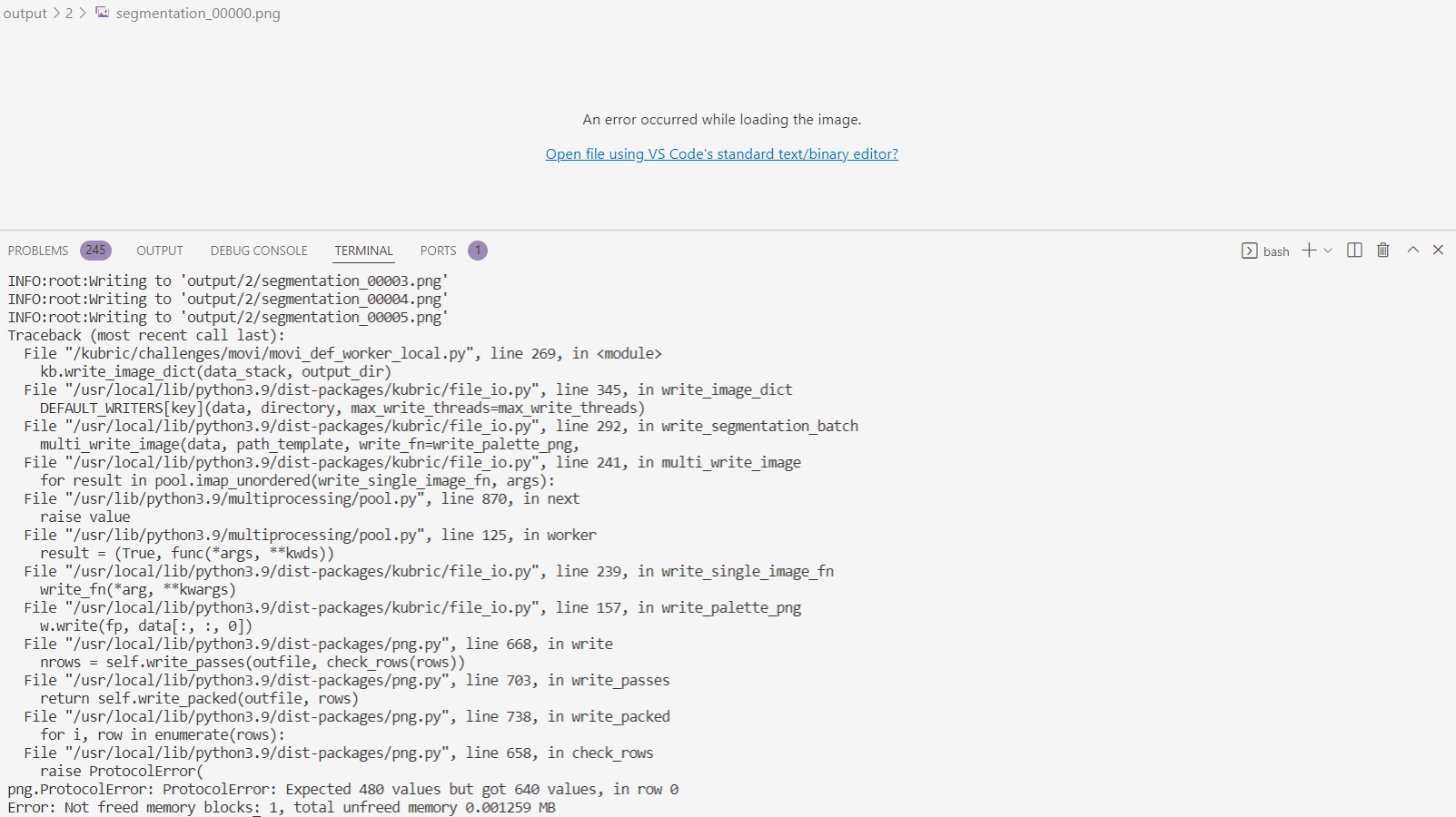Open a new terminal with the plus icon

pyautogui.click(x=1308, y=250)
